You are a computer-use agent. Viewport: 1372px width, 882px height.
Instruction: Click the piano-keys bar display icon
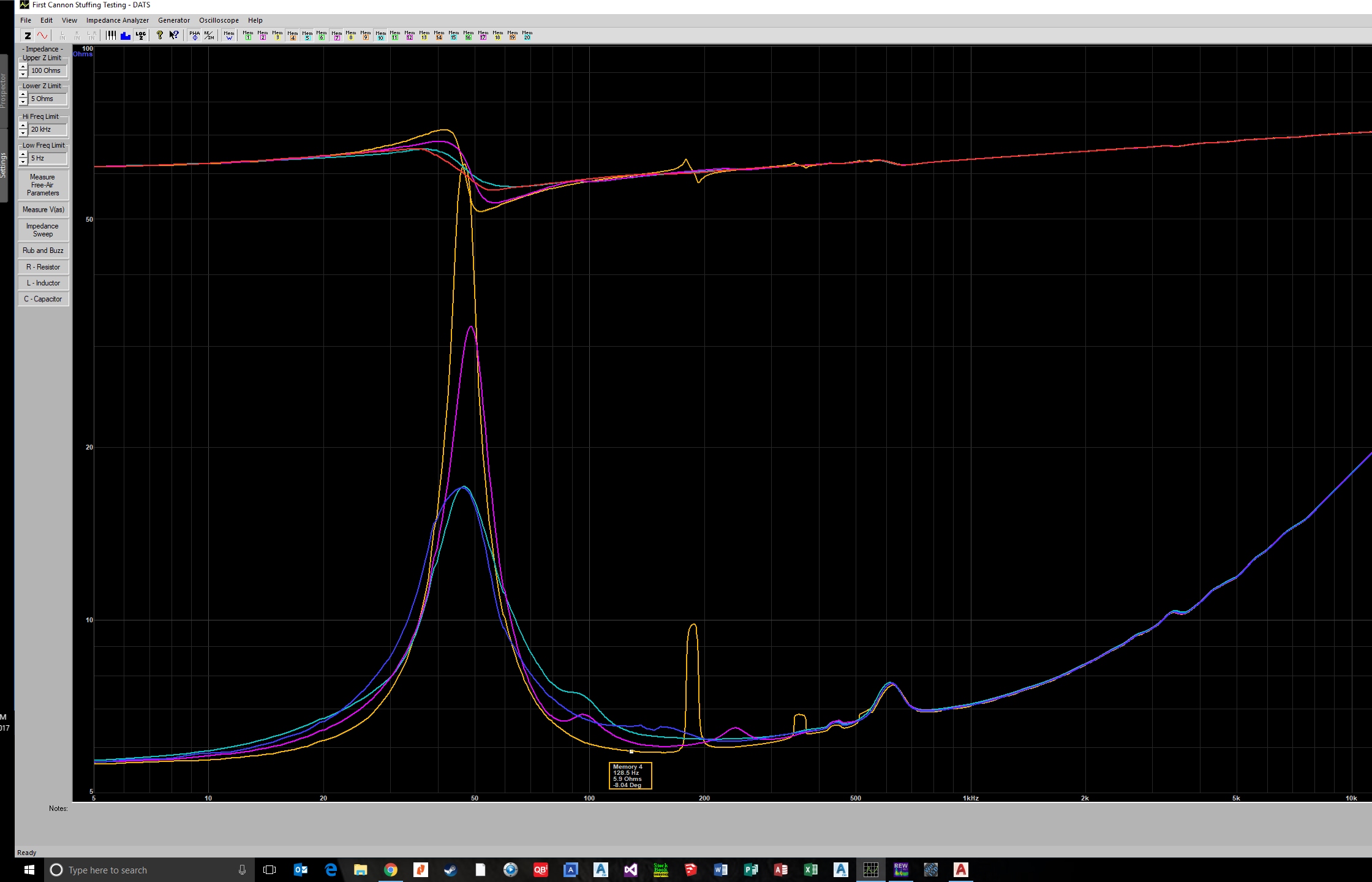pyautogui.click(x=111, y=36)
